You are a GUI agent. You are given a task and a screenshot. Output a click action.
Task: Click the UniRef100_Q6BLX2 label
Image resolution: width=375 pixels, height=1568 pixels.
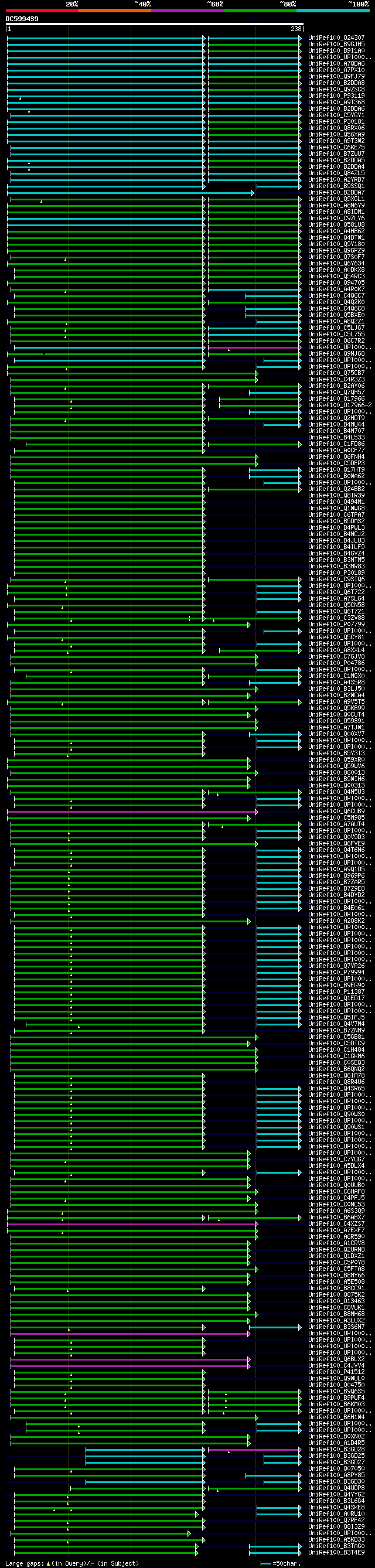click(x=337, y=1360)
